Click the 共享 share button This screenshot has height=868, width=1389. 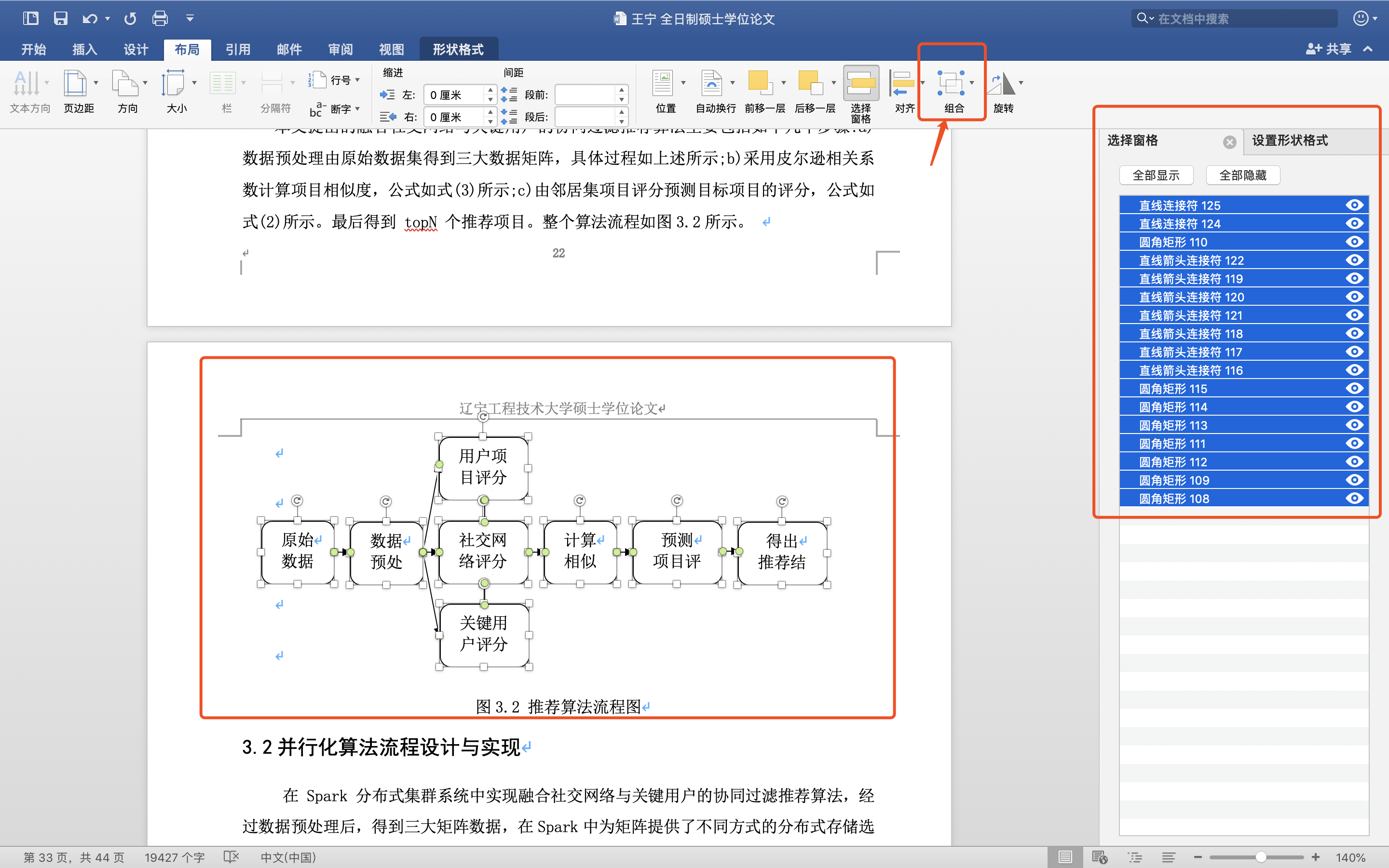point(1328,49)
